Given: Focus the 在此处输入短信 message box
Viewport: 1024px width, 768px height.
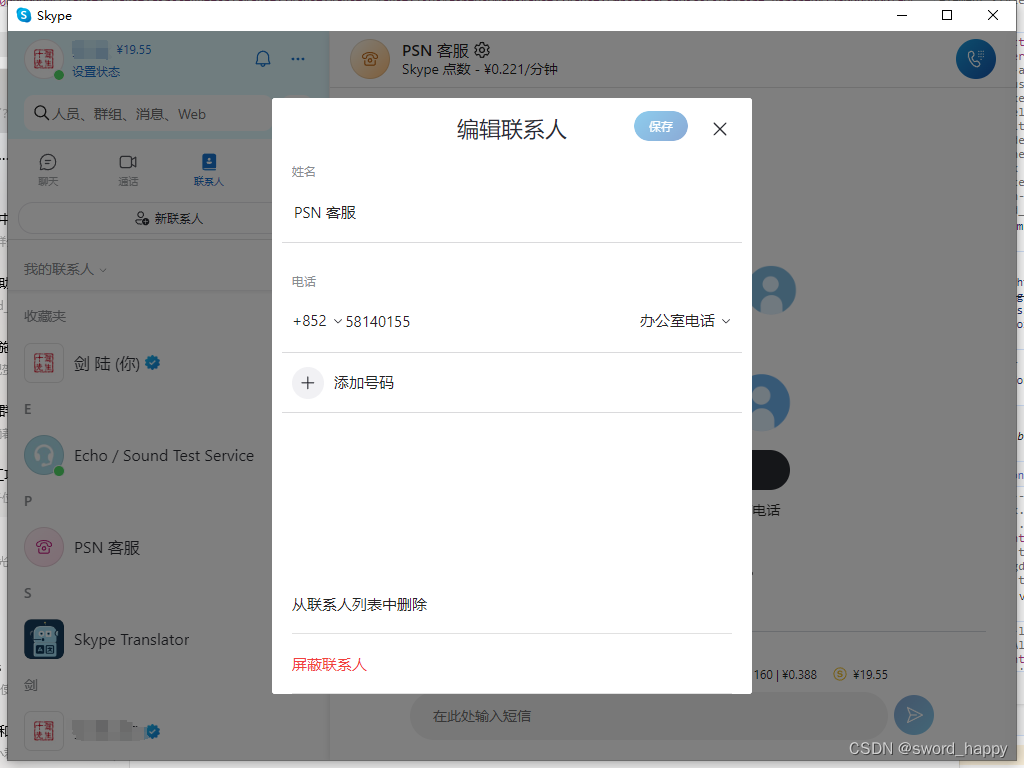Looking at the screenshot, I should [648, 716].
